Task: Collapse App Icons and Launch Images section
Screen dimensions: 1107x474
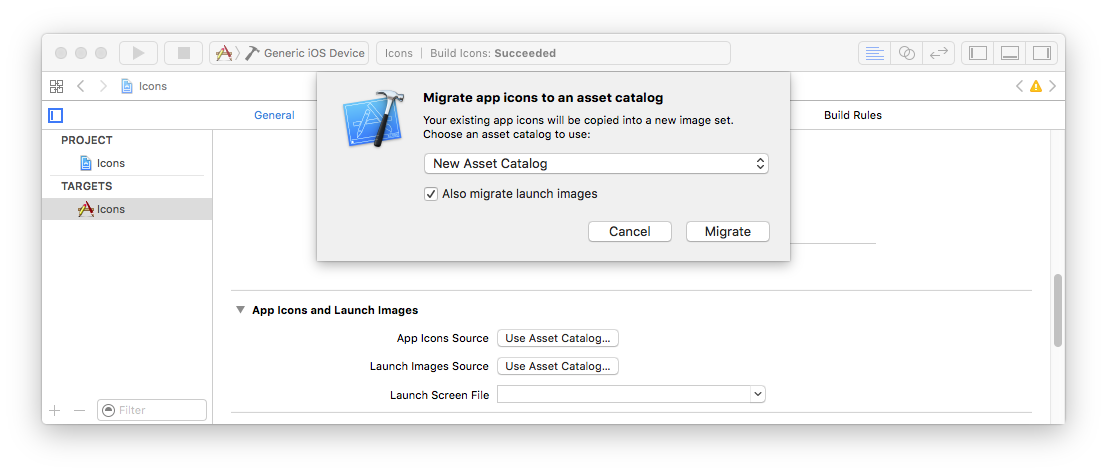Action: click(x=240, y=310)
